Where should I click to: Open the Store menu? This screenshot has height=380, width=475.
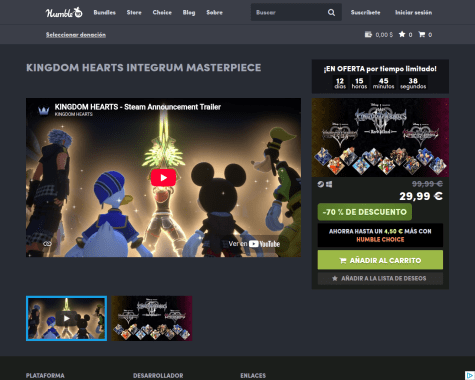pos(134,12)
